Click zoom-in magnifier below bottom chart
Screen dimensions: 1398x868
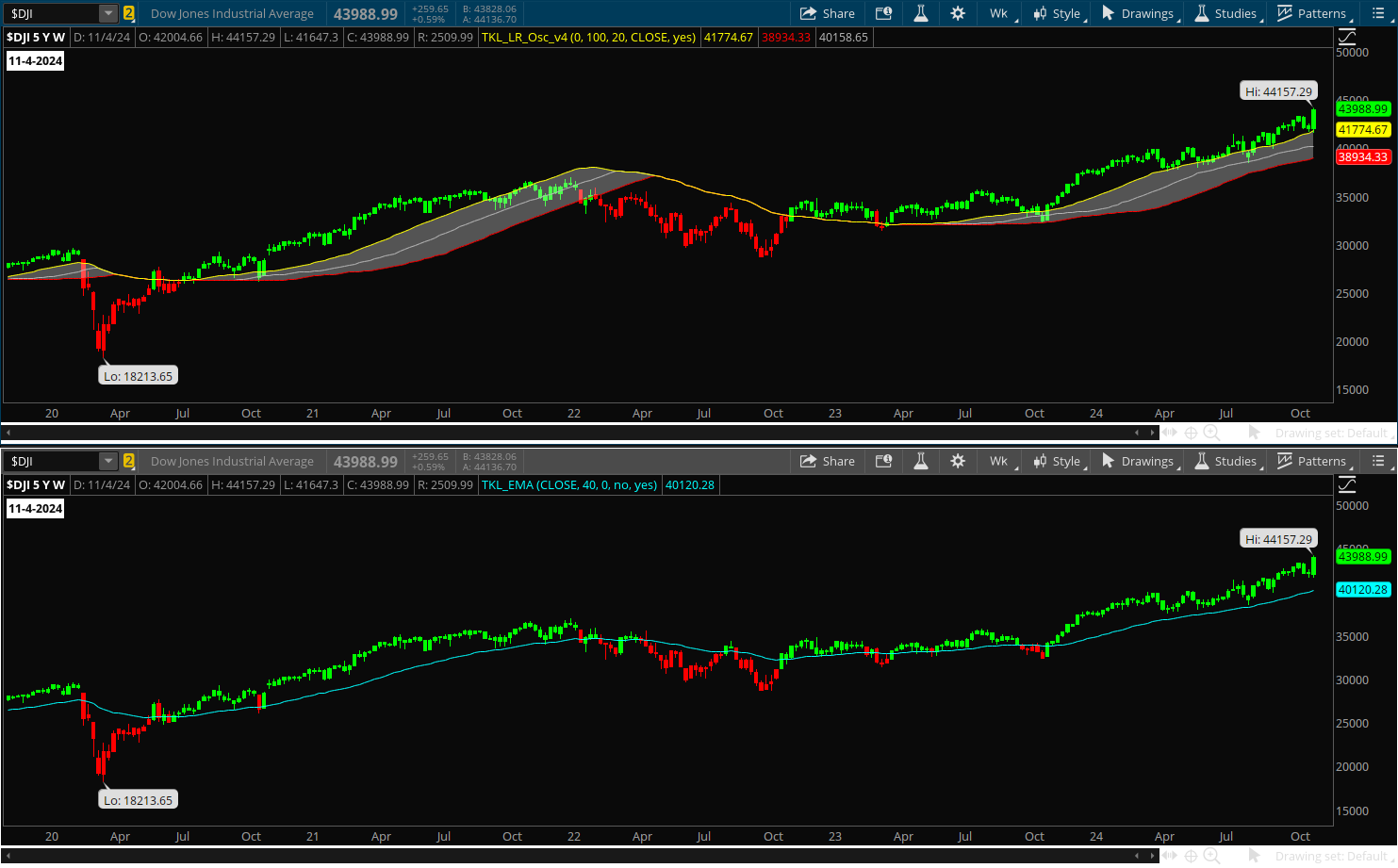pyautogui.click(x=1211, y=856)
